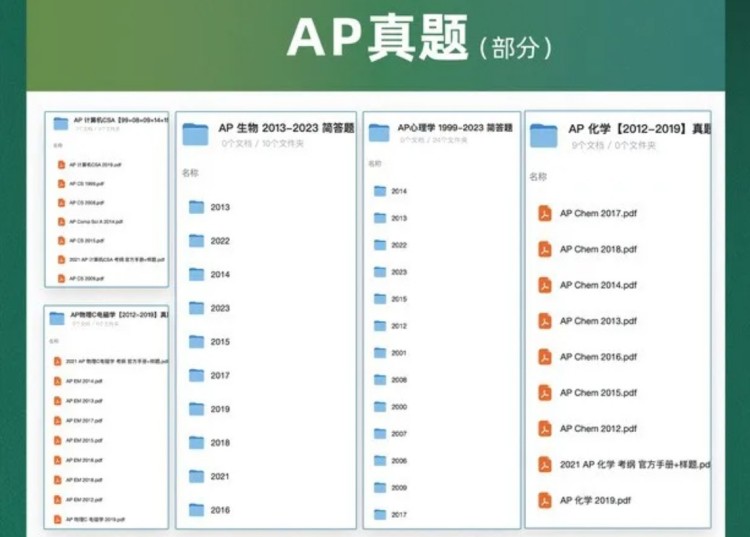Click the PDF icon for AP Chem 2017.pdf
The image size is (750, 537).
[x=545, y=213]
